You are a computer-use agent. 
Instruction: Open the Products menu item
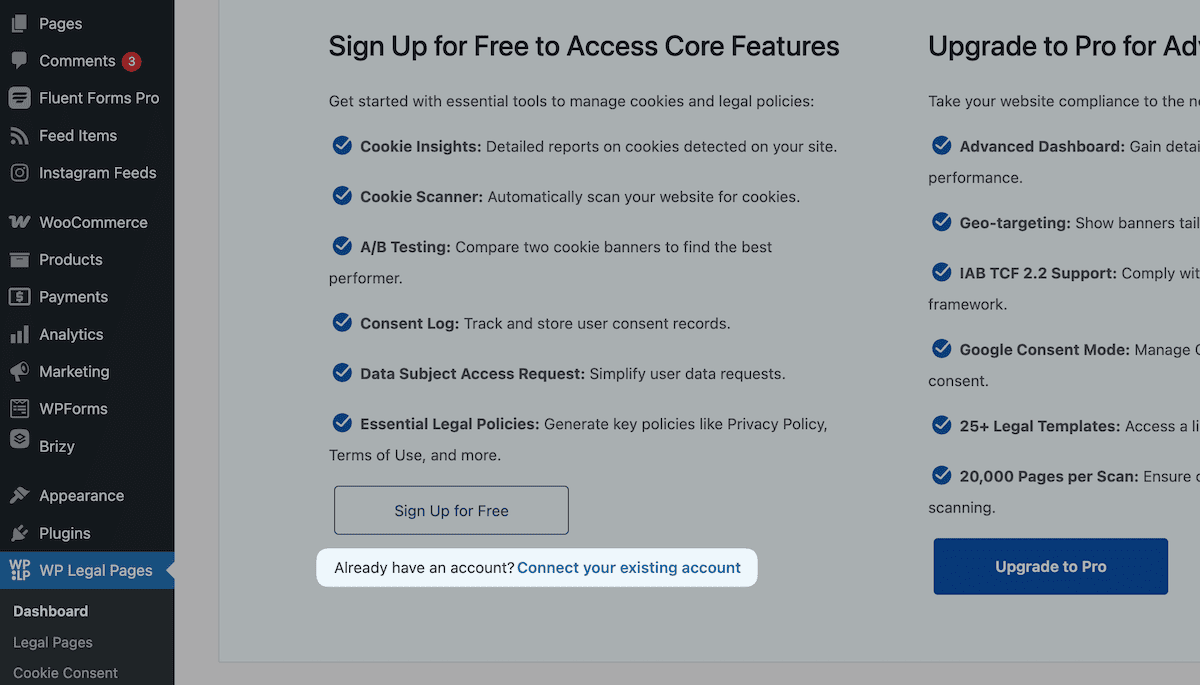coord(87,260)
